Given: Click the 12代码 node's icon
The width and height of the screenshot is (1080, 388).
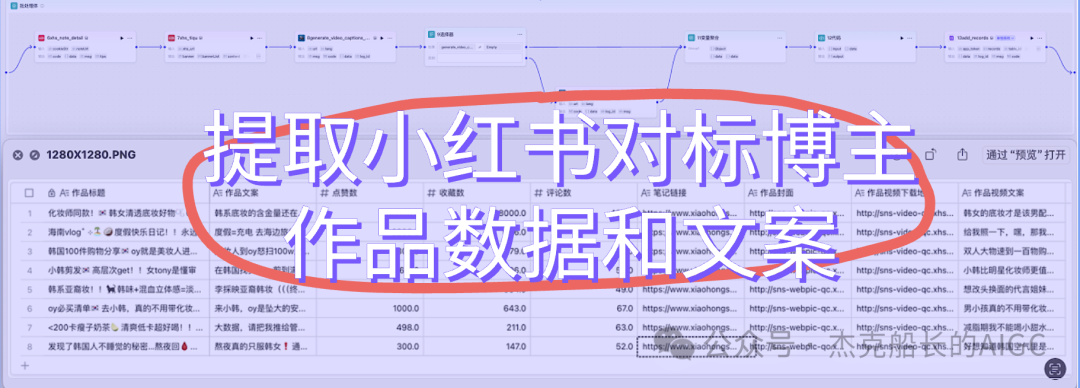Looking at the screenshot, I should (x=821, y=38).
